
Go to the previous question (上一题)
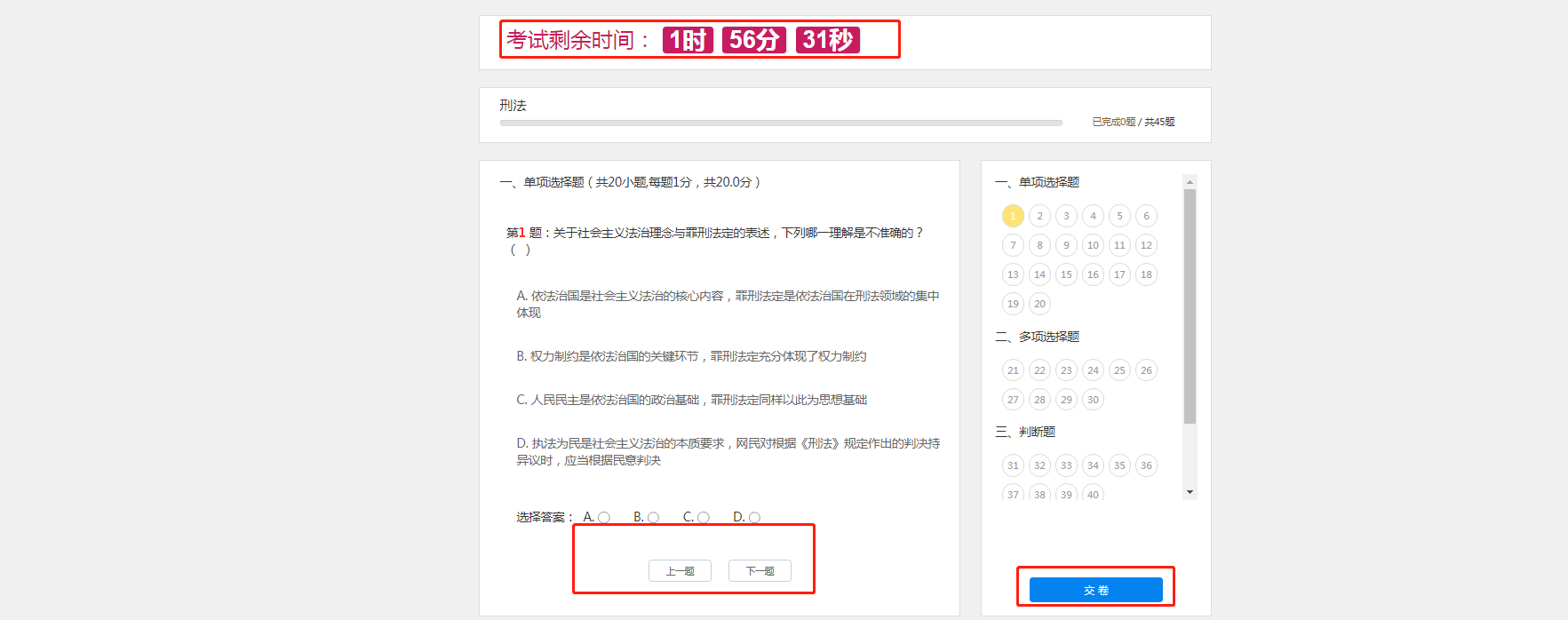click(680, 571)
